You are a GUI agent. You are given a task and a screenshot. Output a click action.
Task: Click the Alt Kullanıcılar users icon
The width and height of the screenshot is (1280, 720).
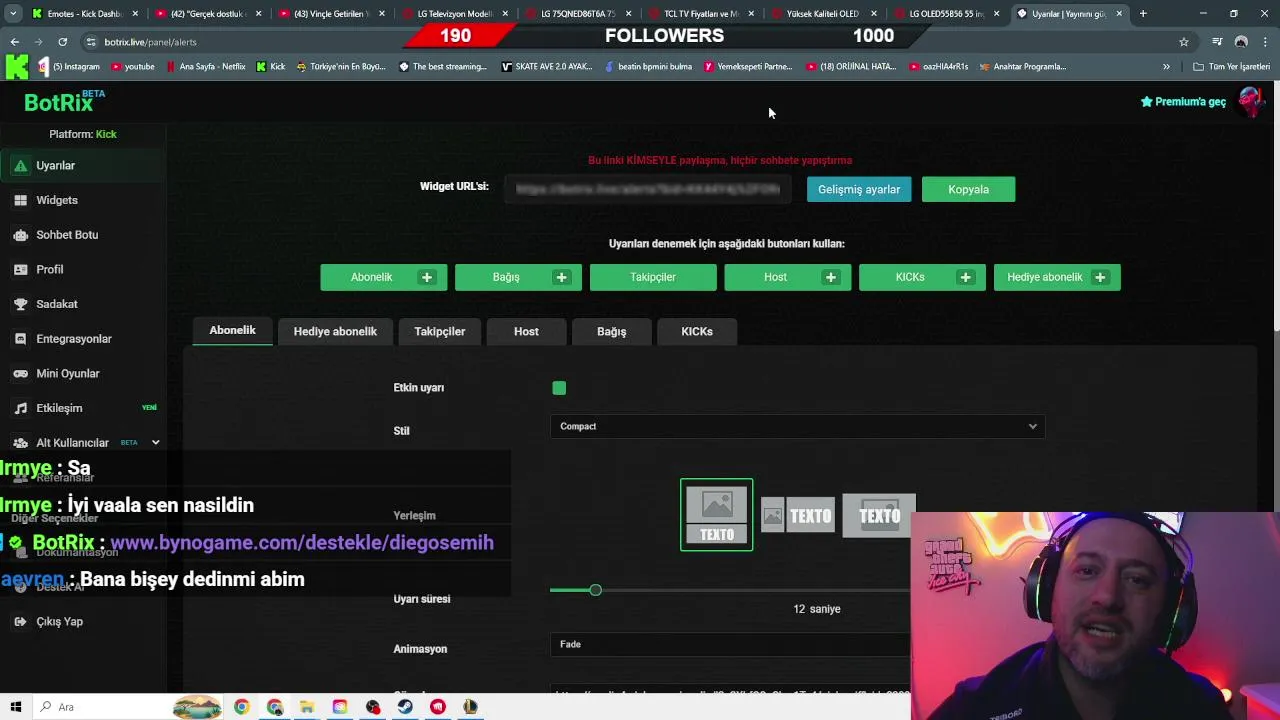(x=20, y=443)
